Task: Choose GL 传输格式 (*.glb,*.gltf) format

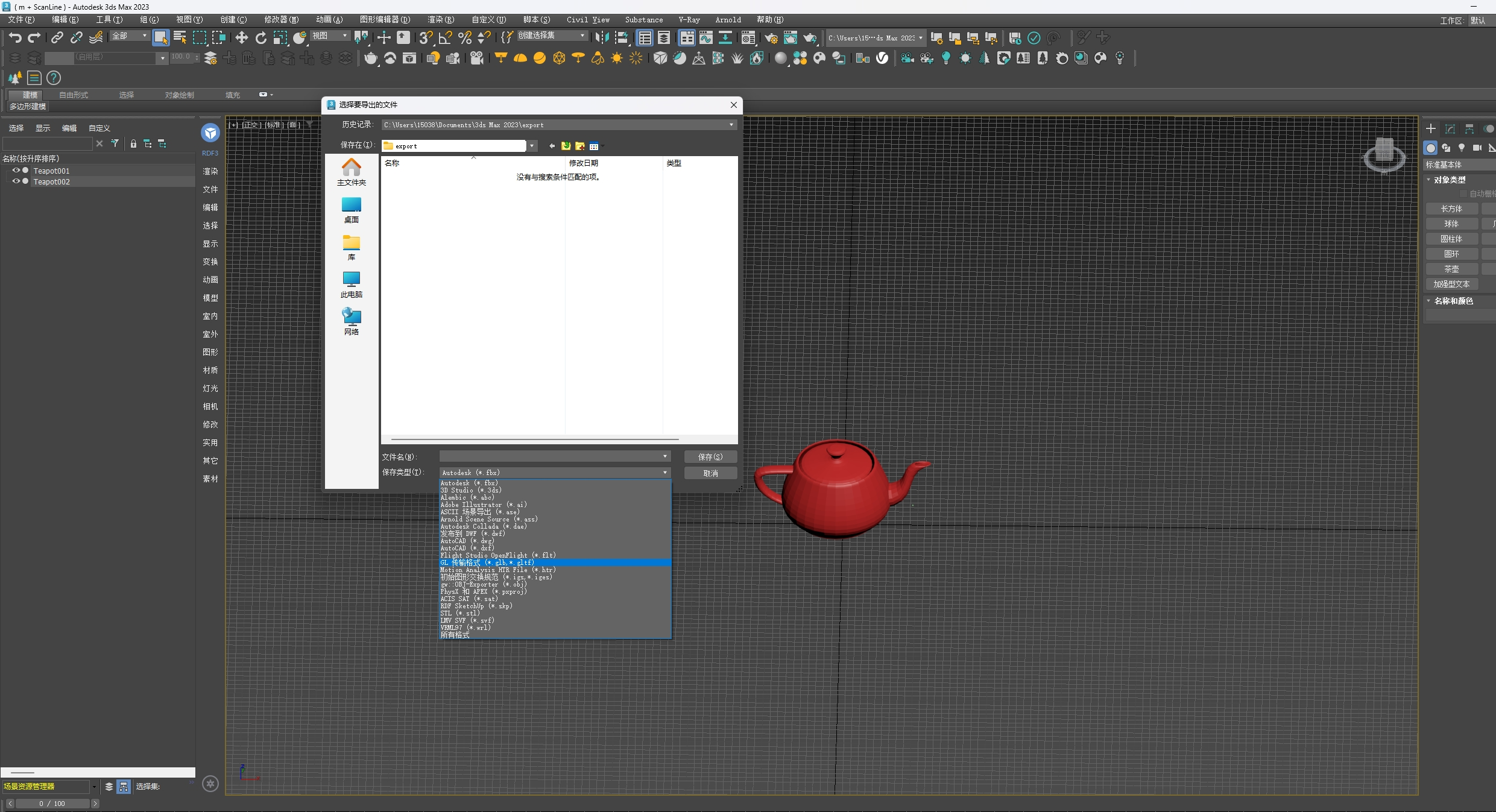Action: tap(487, 562)
